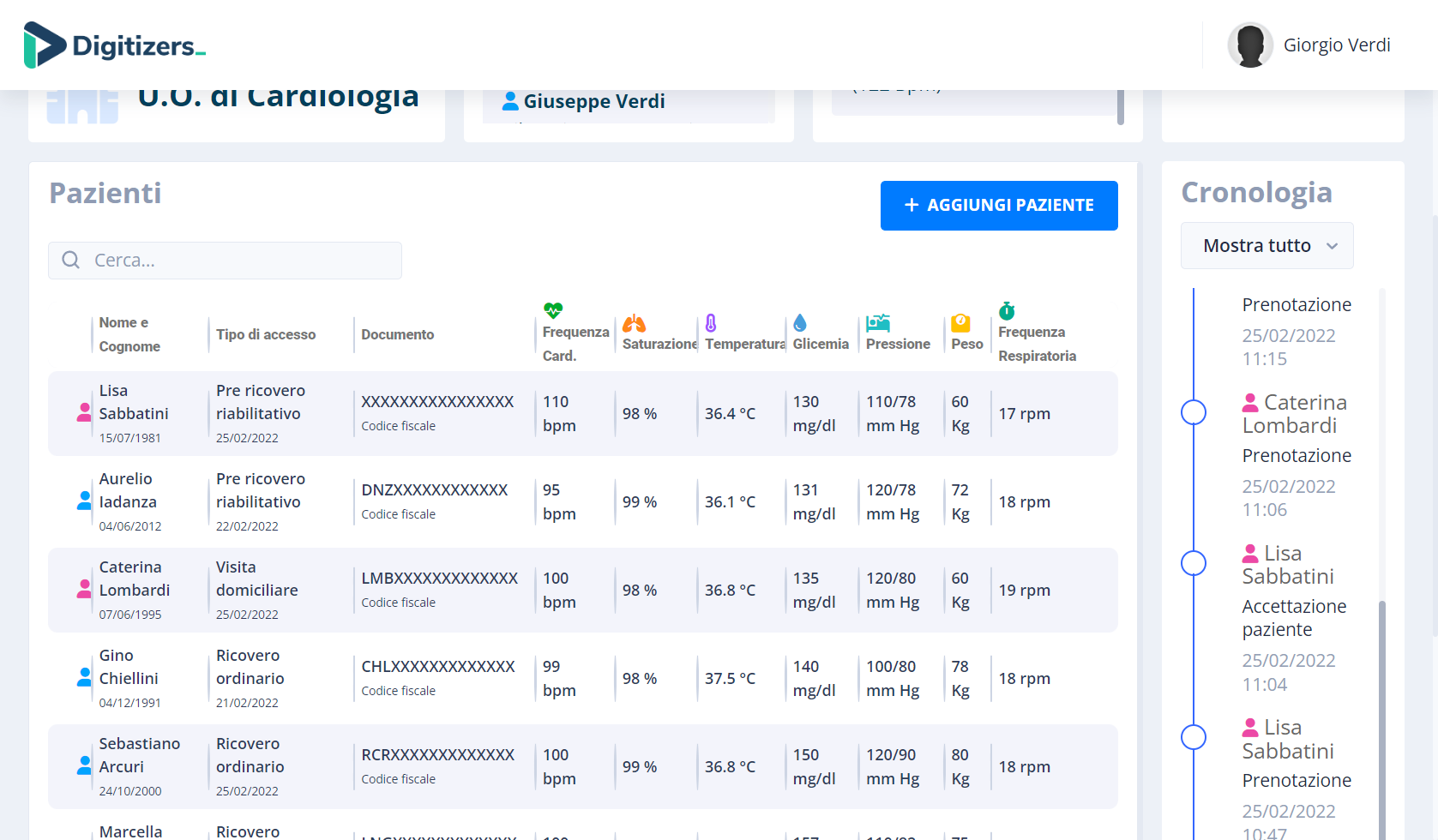Click document code DNZXXXXXXXXXXXXX
Viewport: 1438px width, 840px height.
[435, 490]
